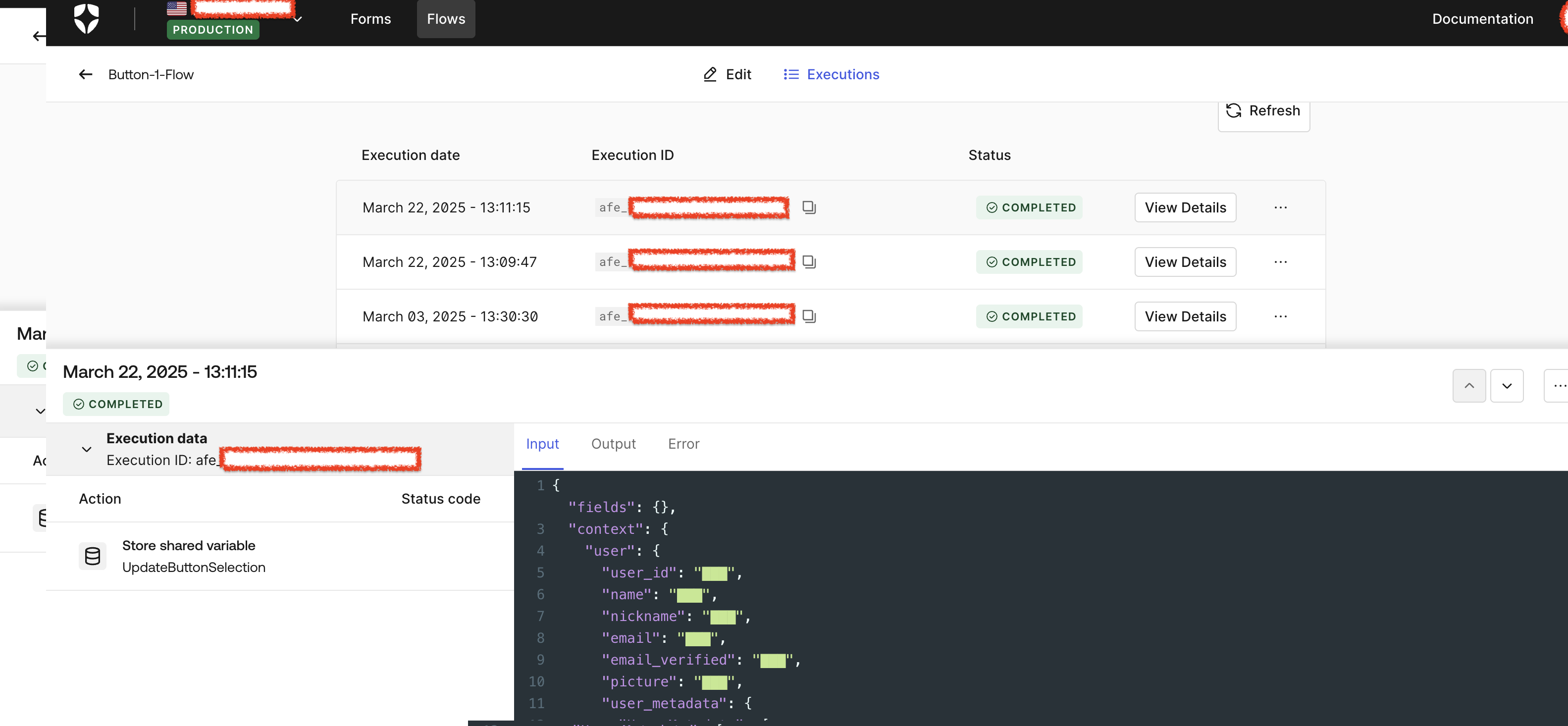Select the Error tab
The height and width of the screenshot is (726, 1568).
(x=683, y=444)
